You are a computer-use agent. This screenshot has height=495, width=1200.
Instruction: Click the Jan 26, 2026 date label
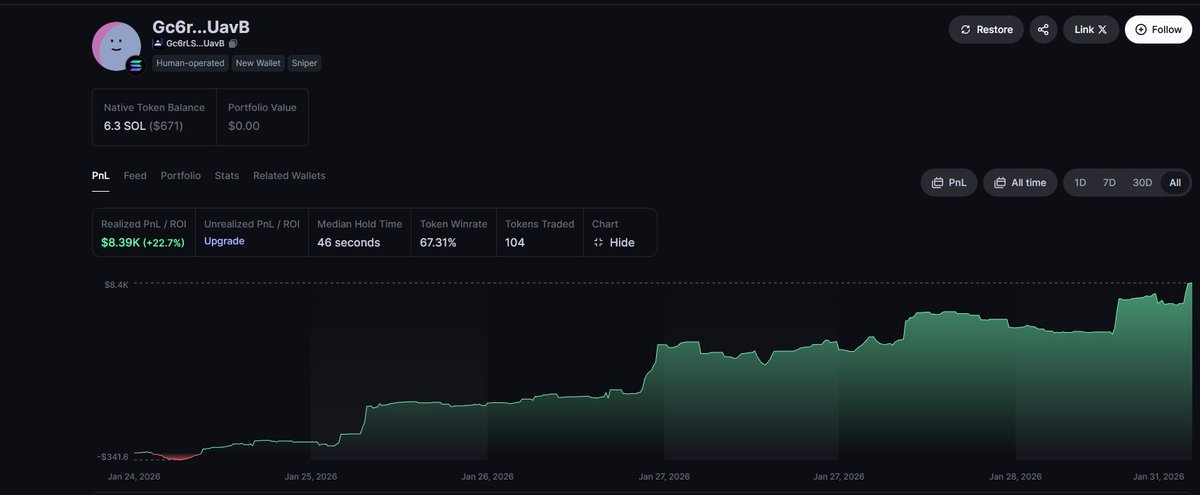tap(488, 477)
